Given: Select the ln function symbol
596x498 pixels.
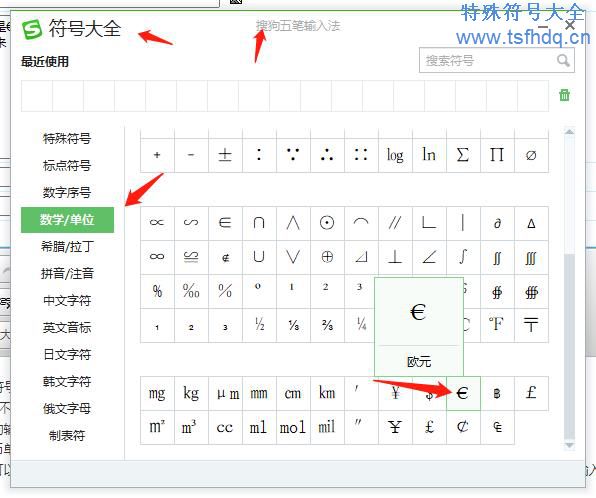Looking at the screenshot, I should point(429,155).
